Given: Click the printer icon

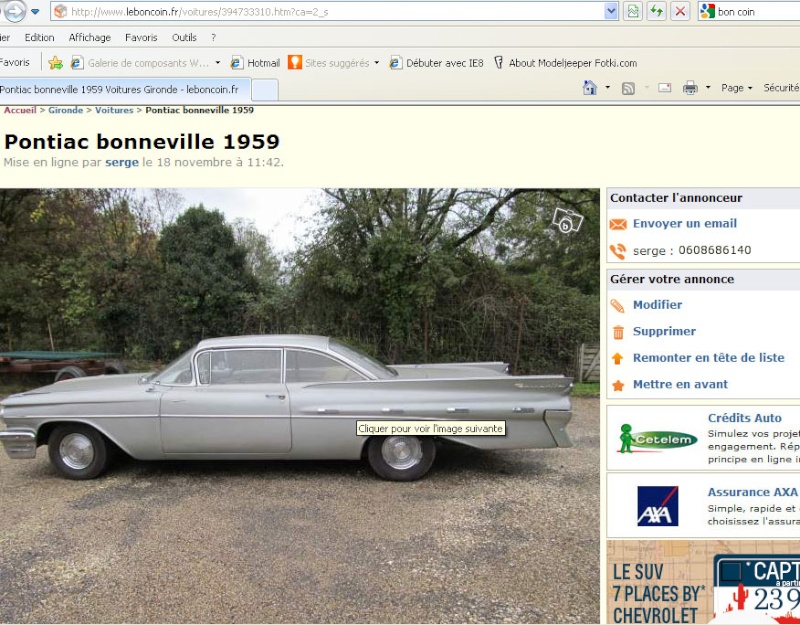Looking at the screenshot, I should point(690,88).
